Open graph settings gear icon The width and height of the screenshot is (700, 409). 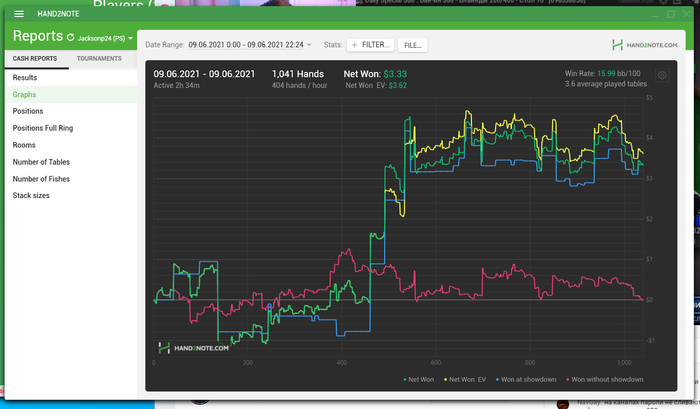[662, 75]
